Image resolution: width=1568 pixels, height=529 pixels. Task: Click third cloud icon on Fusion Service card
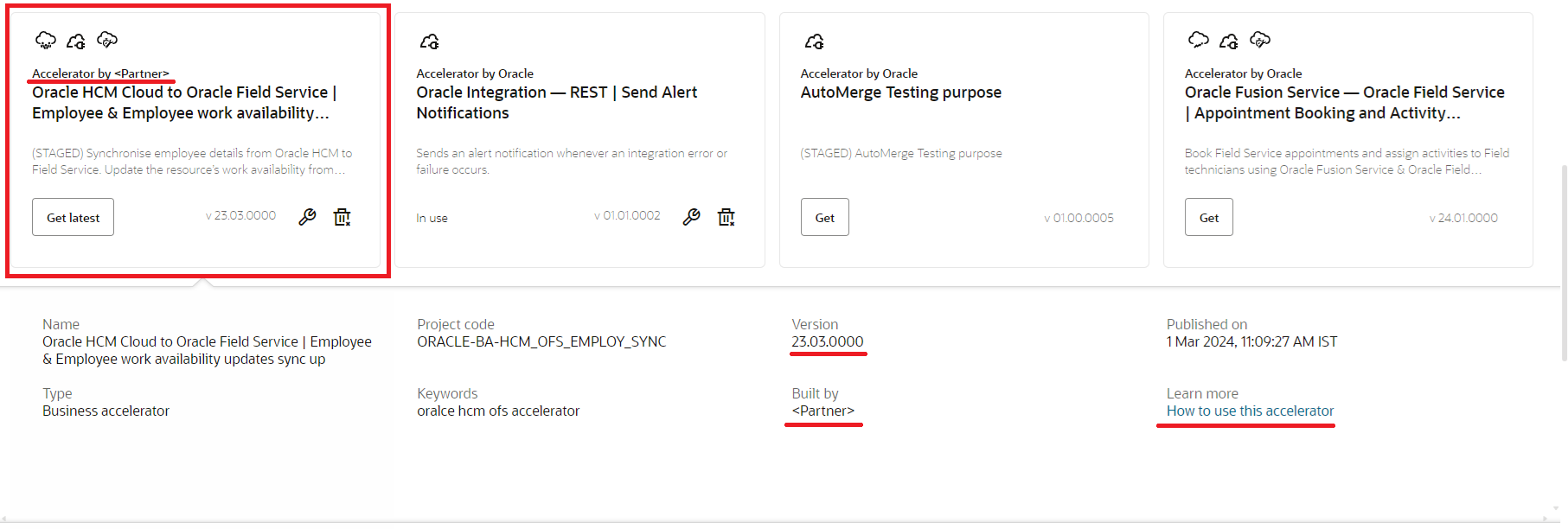[1261, 40]
